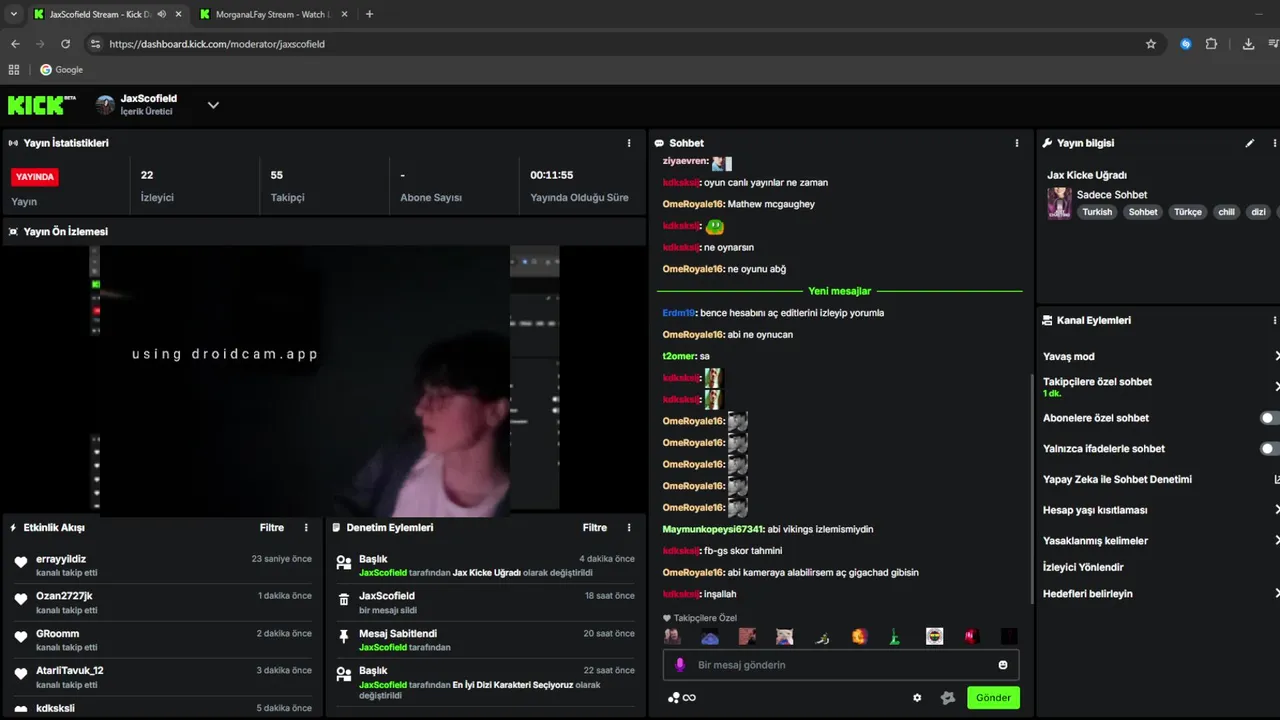Open the browser extensions puzzle icon
The width and height of the screenshot is (1280, 720).
coord(1212,44)
